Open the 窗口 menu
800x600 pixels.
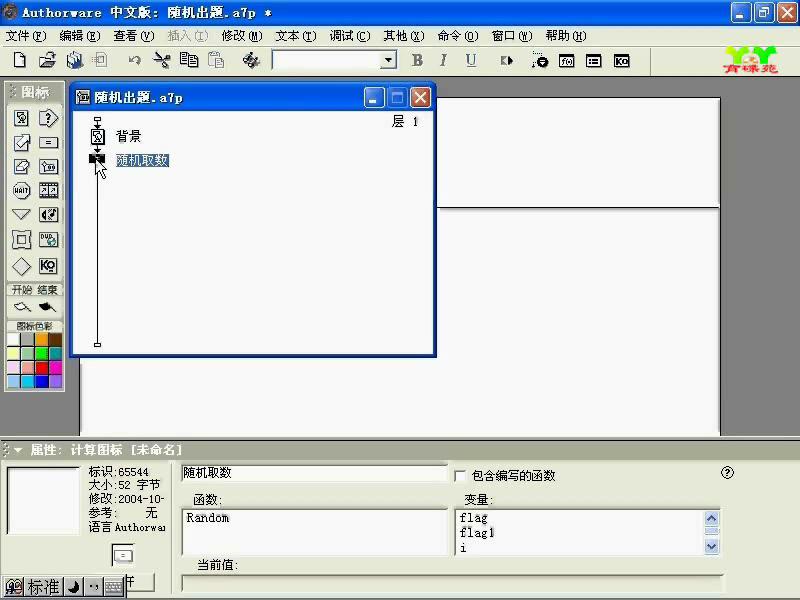tap(512, 36)
